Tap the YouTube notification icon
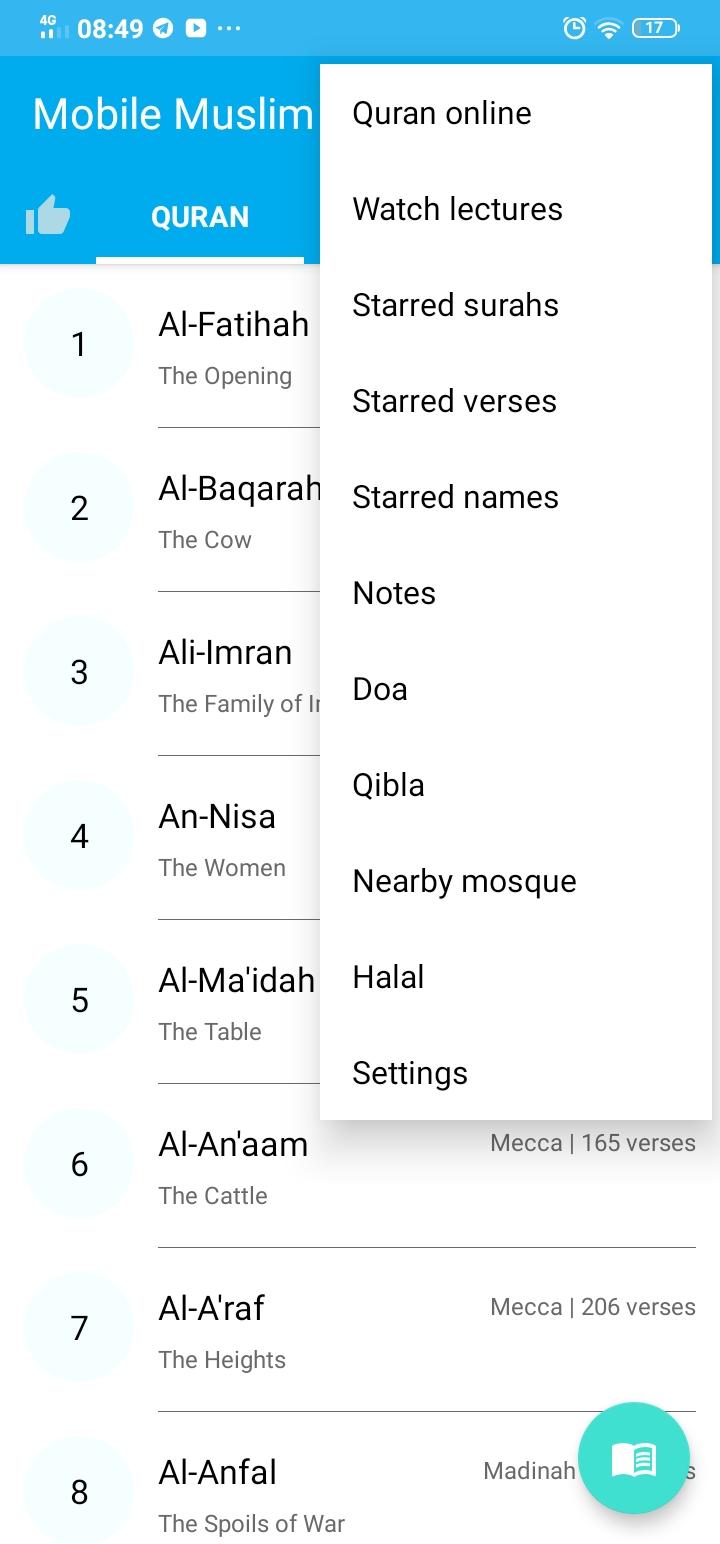The width and height of the screenshot is (720, 1544). coord(196,29)
